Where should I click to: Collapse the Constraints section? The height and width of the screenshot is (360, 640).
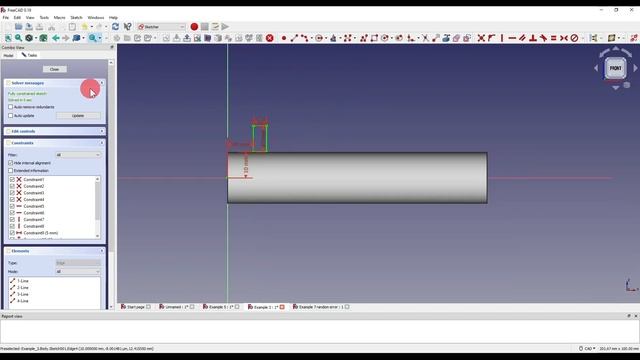102,143
